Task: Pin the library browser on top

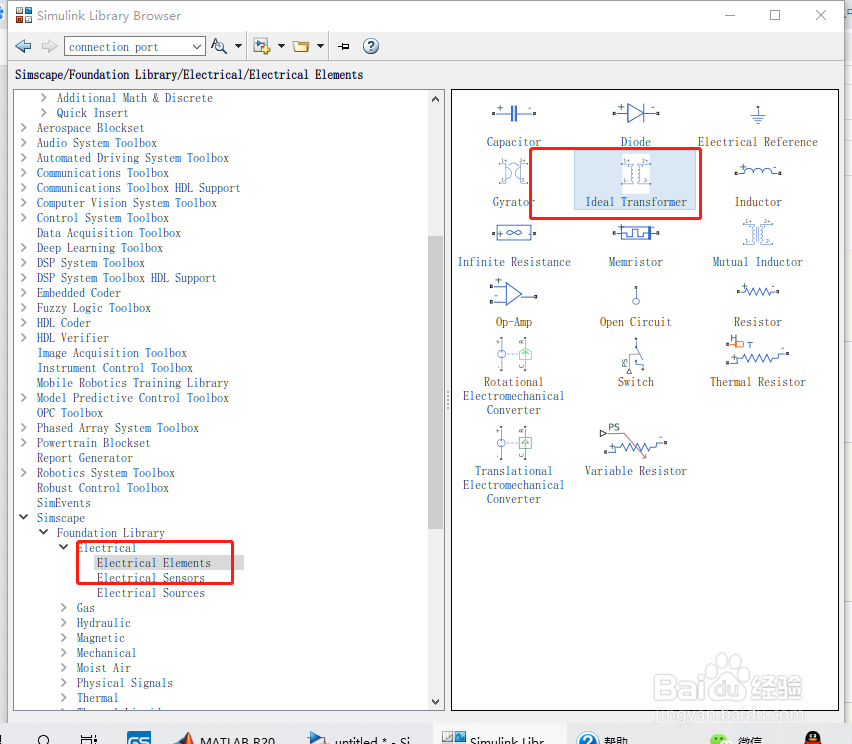Action: tap(343, 47)
